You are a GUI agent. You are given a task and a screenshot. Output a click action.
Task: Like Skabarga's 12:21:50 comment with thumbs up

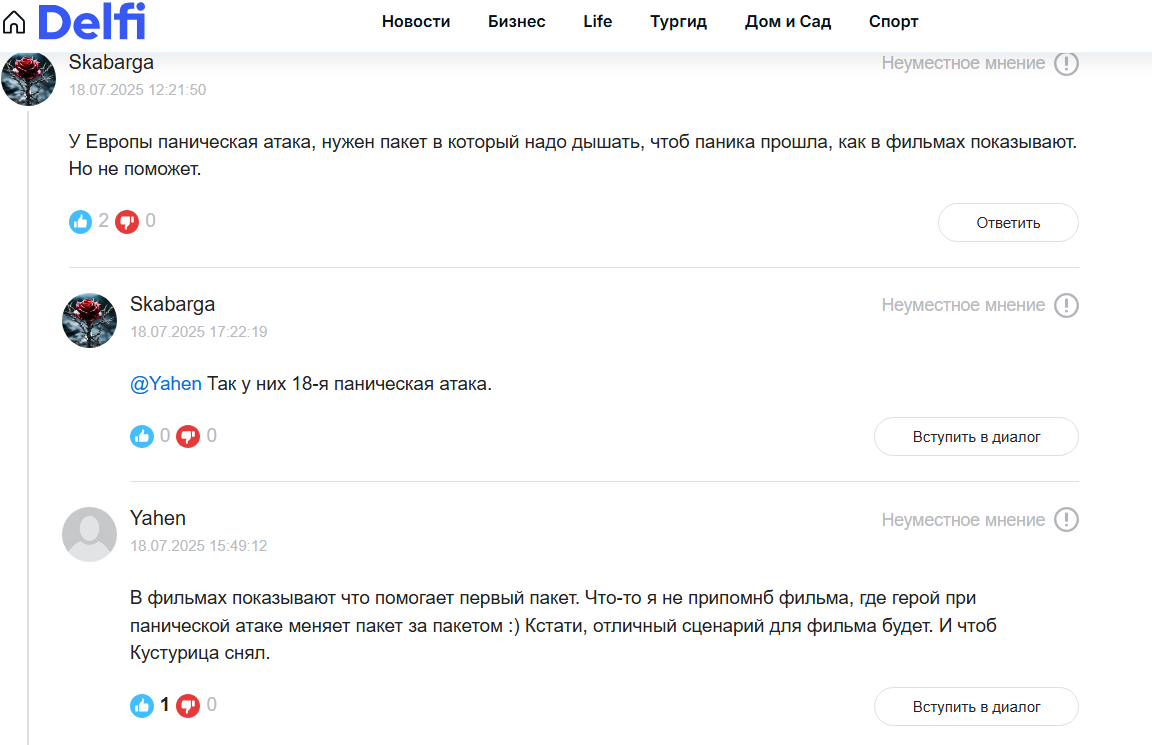pos(80,221)
